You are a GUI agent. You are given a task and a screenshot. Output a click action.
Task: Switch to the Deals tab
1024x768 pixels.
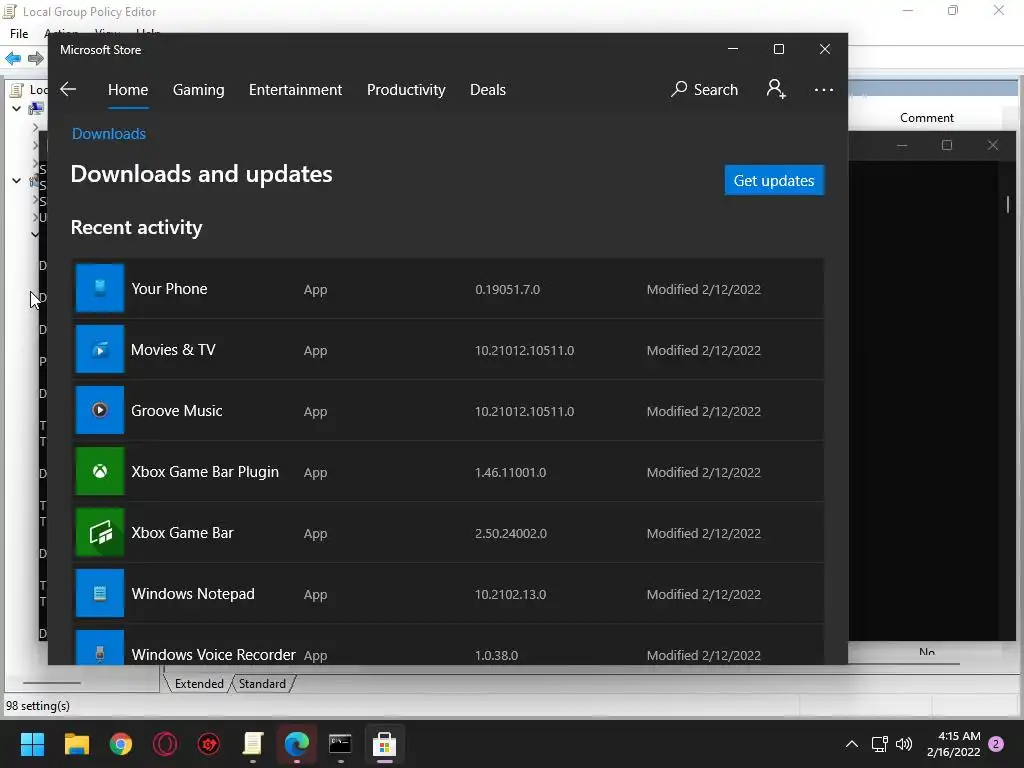point(488,89)
